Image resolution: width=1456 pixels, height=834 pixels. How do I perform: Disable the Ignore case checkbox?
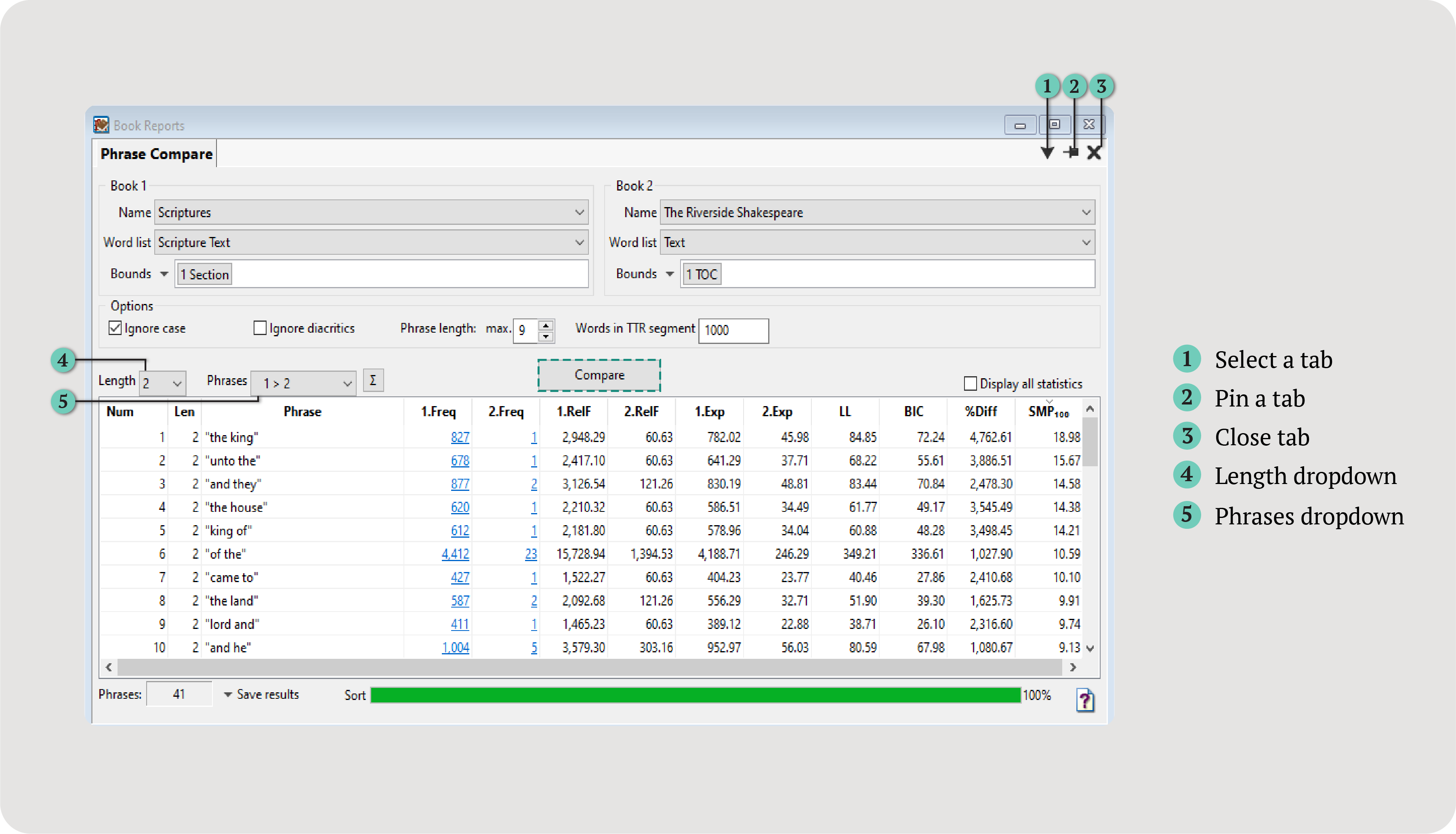[115, 328]
